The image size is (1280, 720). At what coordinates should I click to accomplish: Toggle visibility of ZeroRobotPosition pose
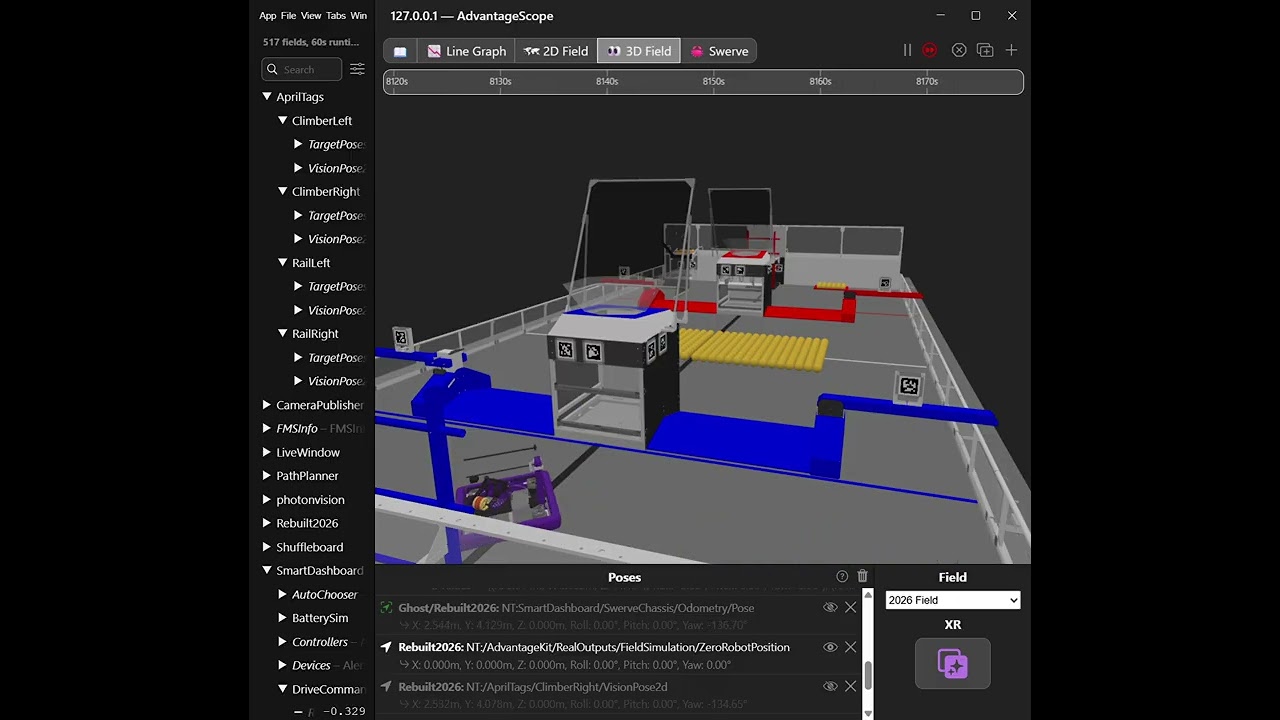pyautogui.click(x=830, y=647)
